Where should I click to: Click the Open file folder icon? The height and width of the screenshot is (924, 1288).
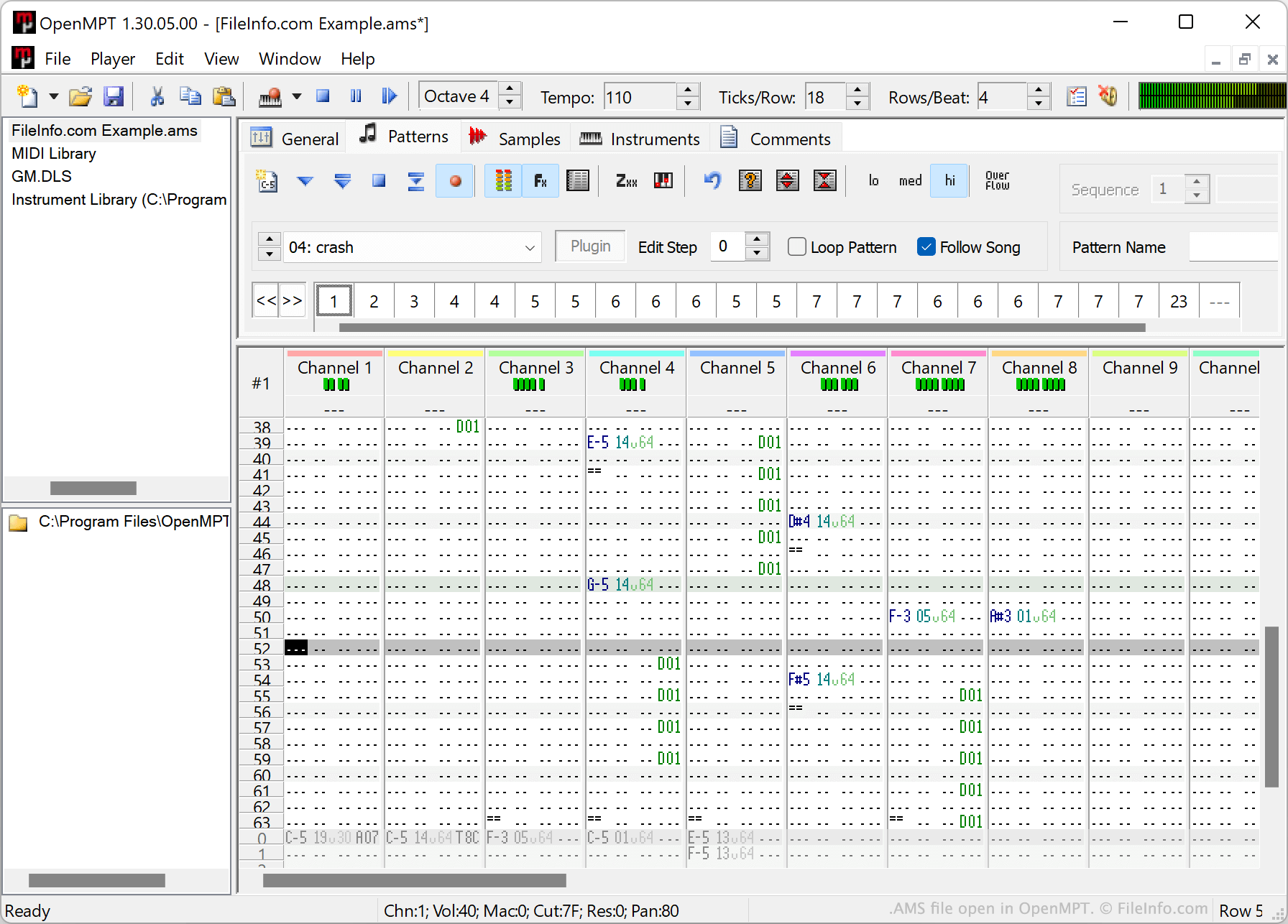point(80,96)
